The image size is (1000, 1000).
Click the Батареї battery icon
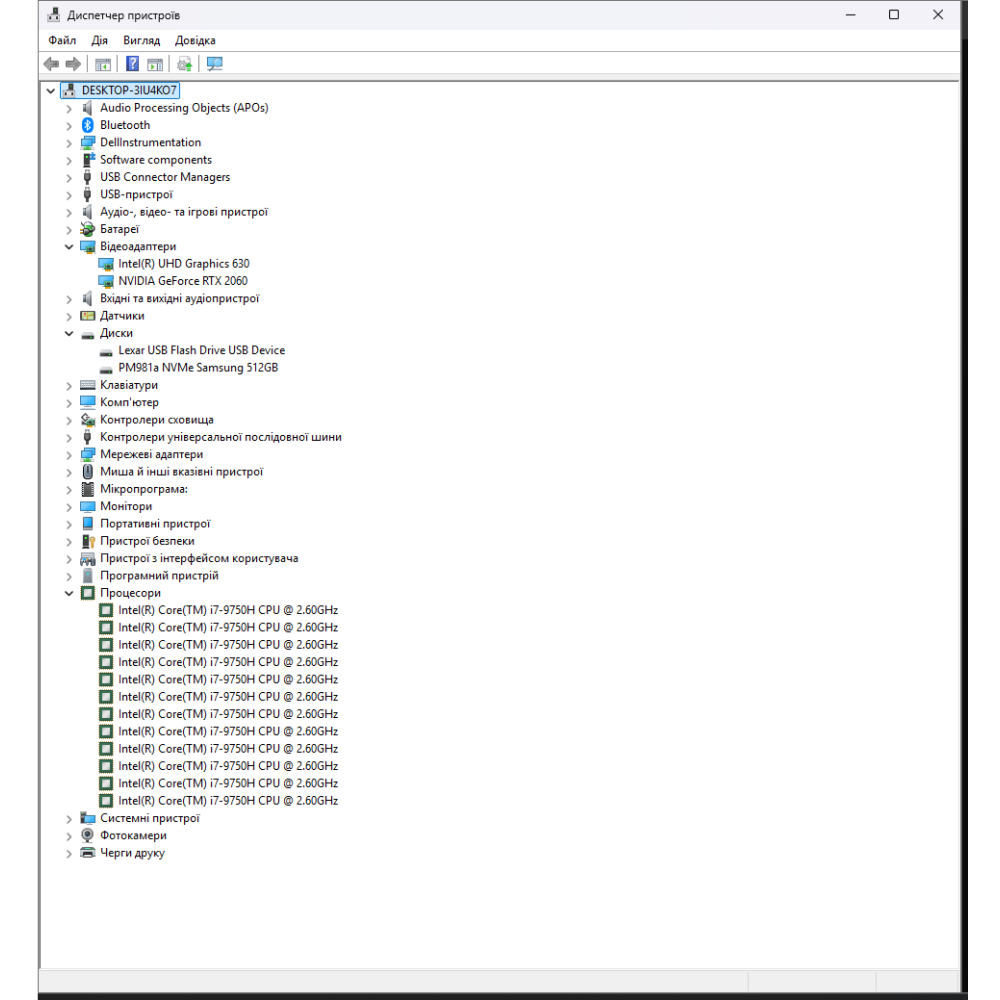point(88,229)
